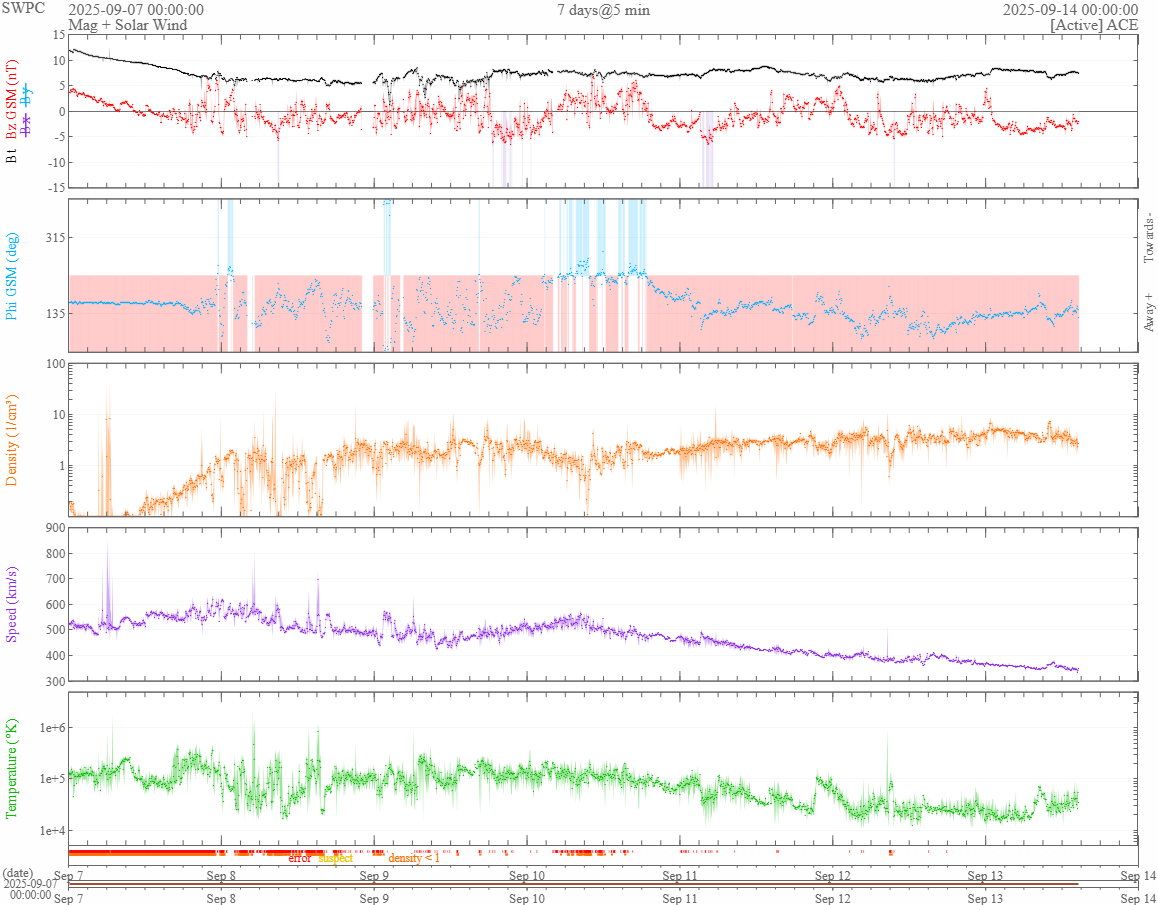Click the end time 2025-09-14 00:00:00
Viewport: 1158px width, 905px height.
pyautogui.click(x=1070, y=10)
